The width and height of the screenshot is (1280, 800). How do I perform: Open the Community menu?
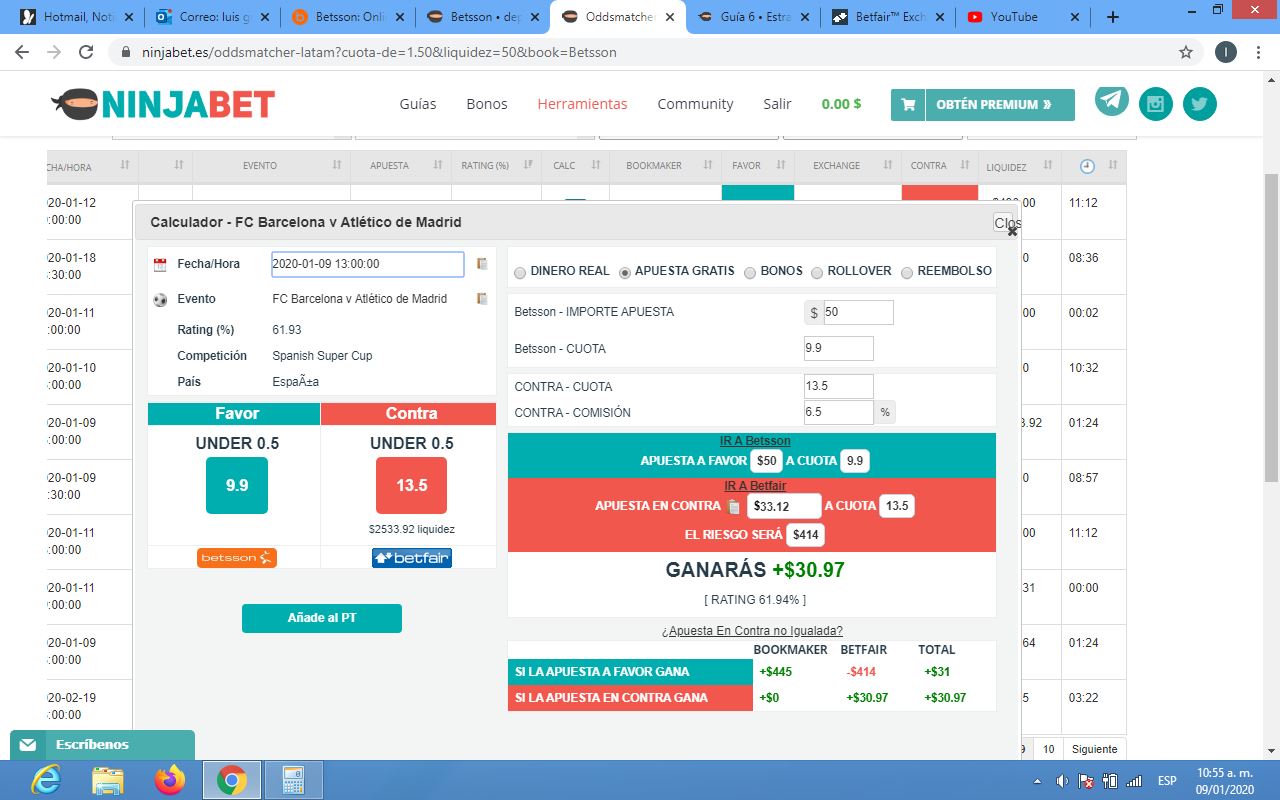[695, 104]
